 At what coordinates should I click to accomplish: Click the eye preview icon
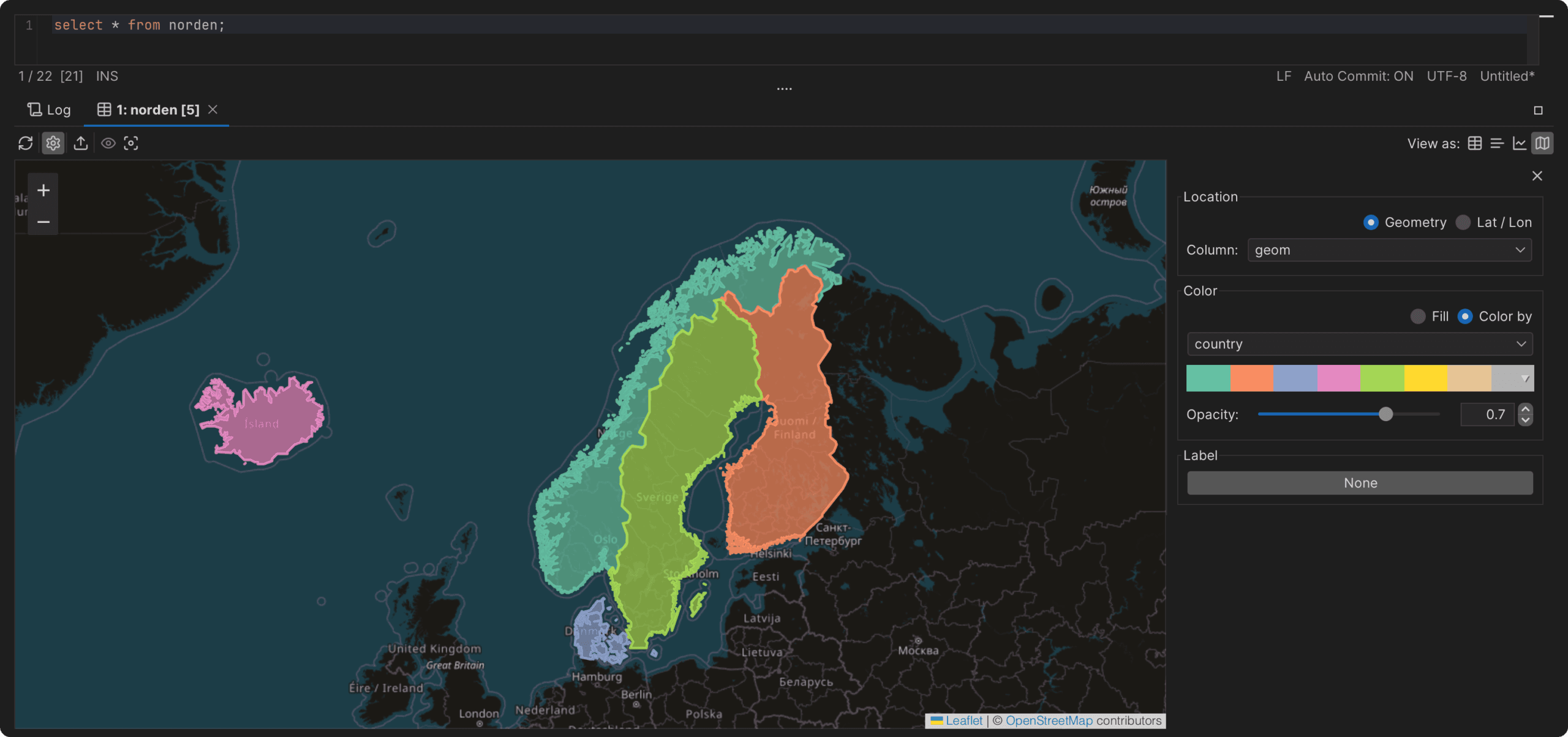[108, 143]
